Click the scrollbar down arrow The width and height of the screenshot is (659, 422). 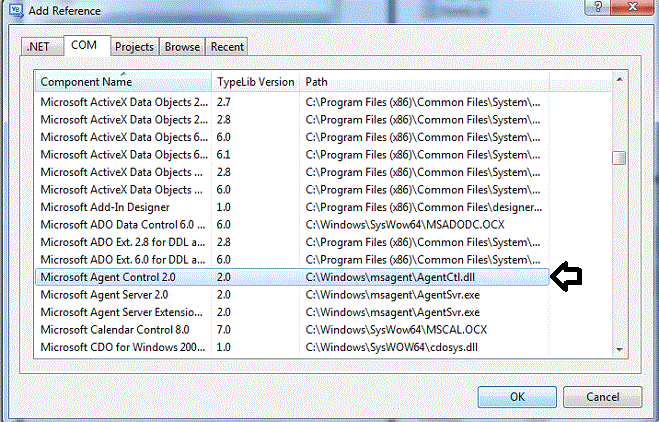click(619, 349)
